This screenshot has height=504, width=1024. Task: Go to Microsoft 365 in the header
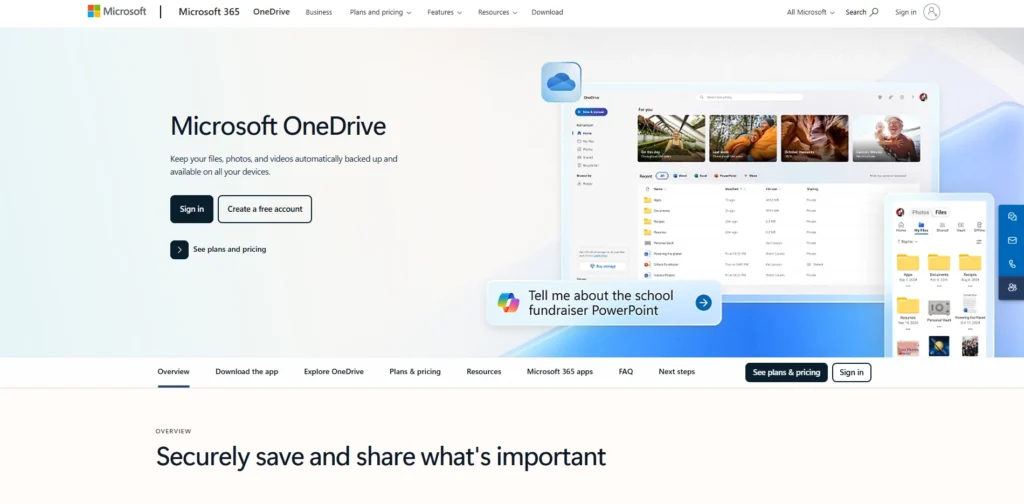209,12
